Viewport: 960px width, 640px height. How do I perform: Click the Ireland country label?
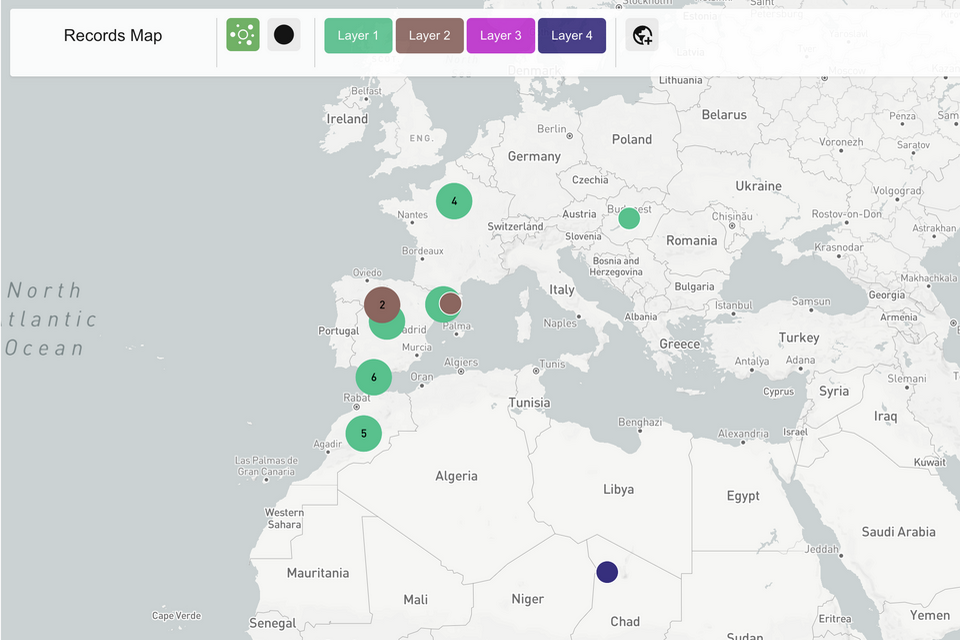[347, 119]
